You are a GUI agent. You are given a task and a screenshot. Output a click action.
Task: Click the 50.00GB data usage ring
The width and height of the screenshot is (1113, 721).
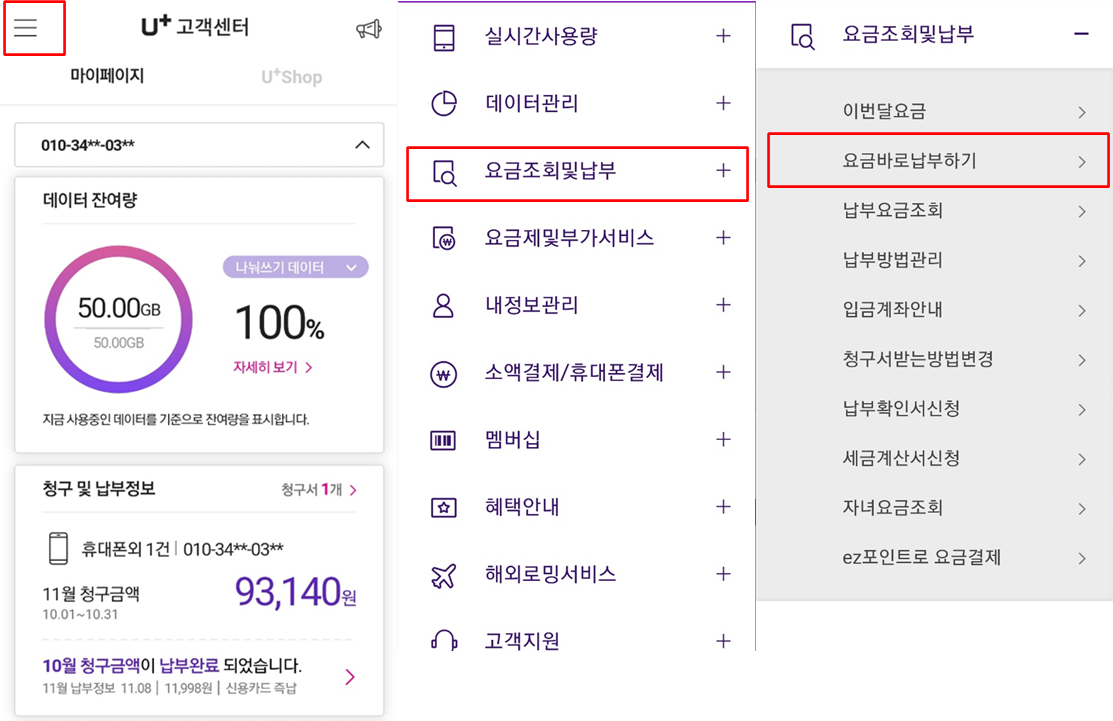coord(119,319)
